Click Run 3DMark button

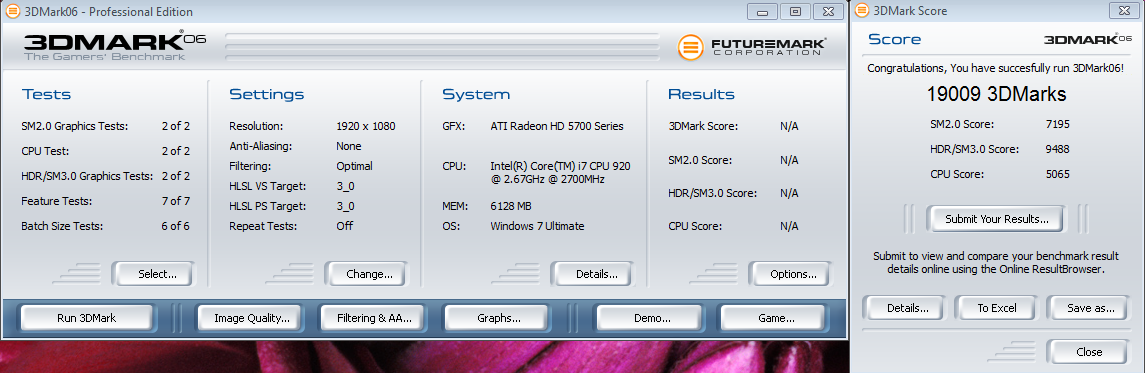[87, 318]
